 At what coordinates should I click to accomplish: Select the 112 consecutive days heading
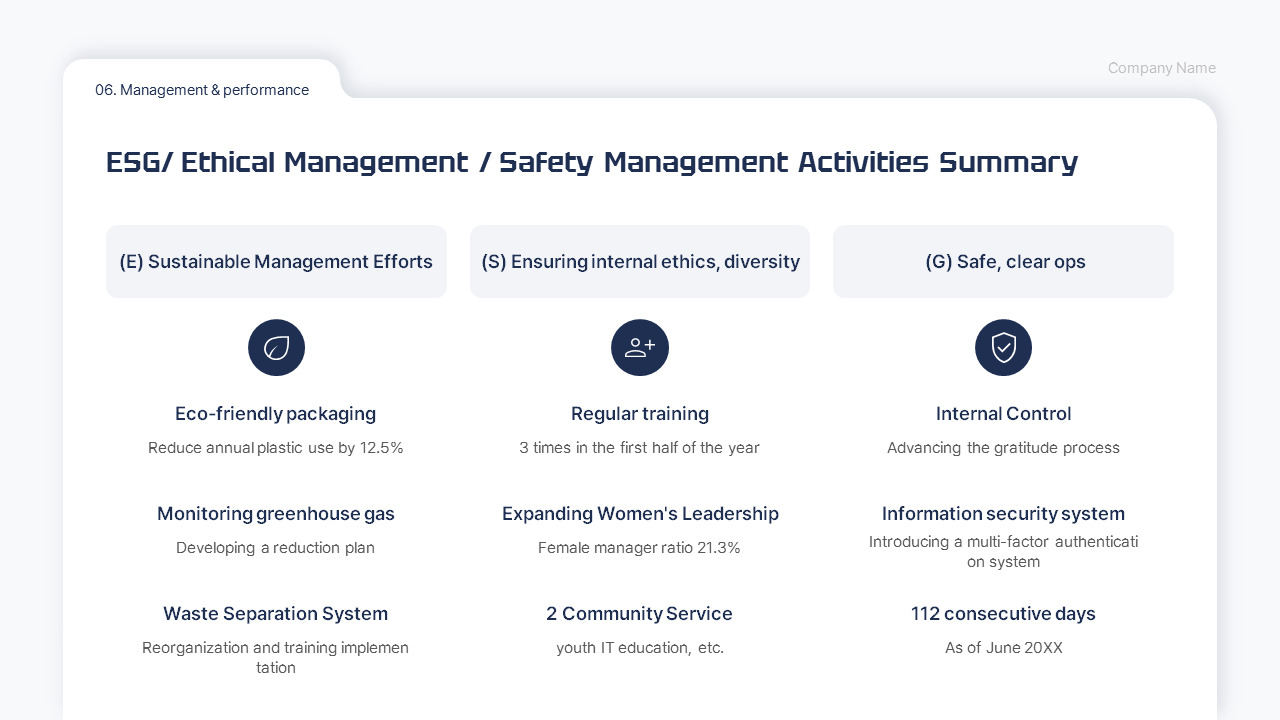click(x=1003, y=613)
